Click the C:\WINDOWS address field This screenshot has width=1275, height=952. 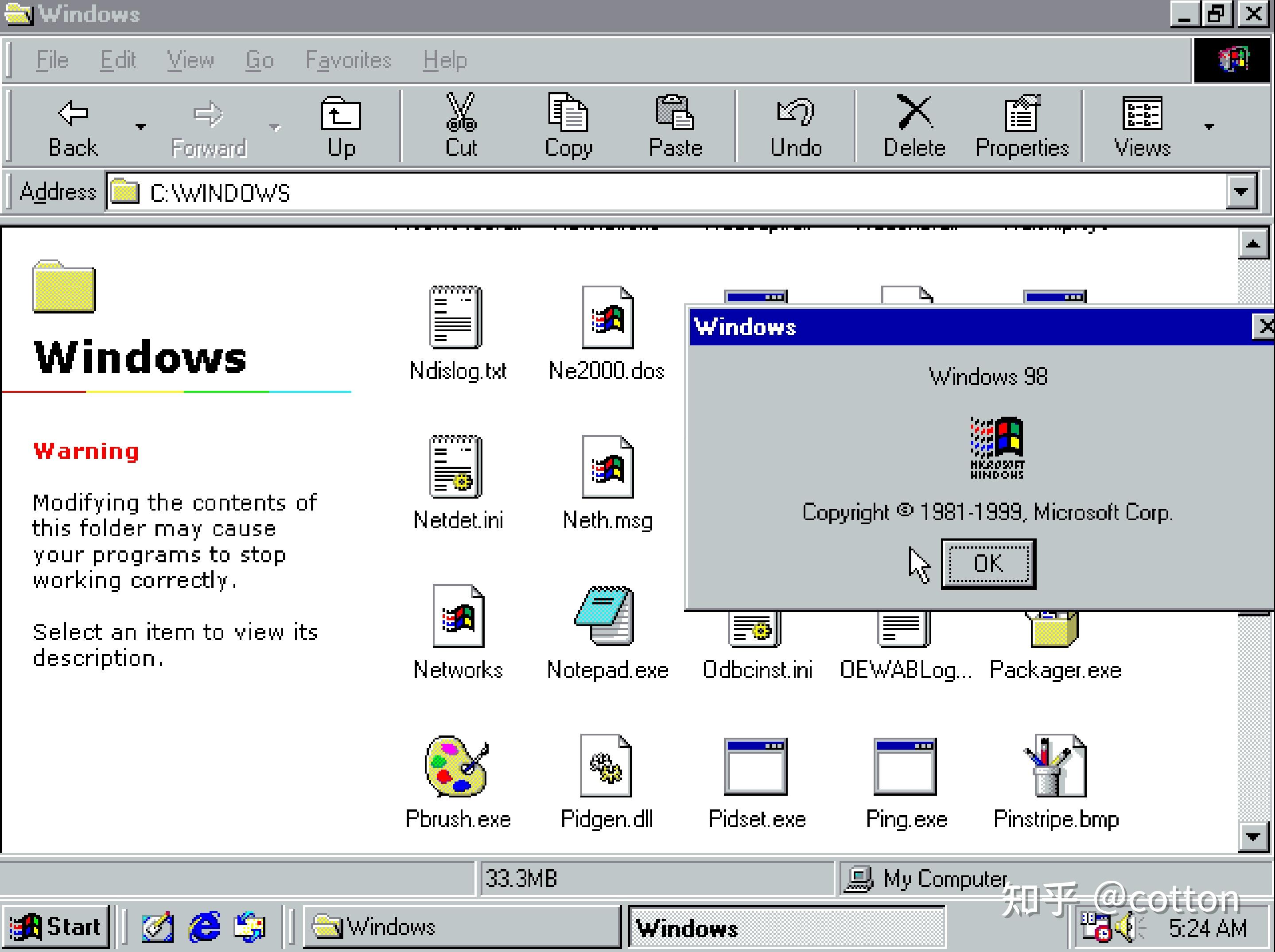pyautogui.click(x=666, y=192)
